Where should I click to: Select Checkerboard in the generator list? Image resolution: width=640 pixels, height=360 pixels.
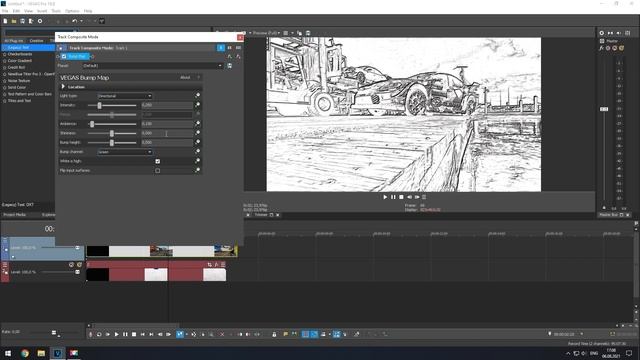20,54
